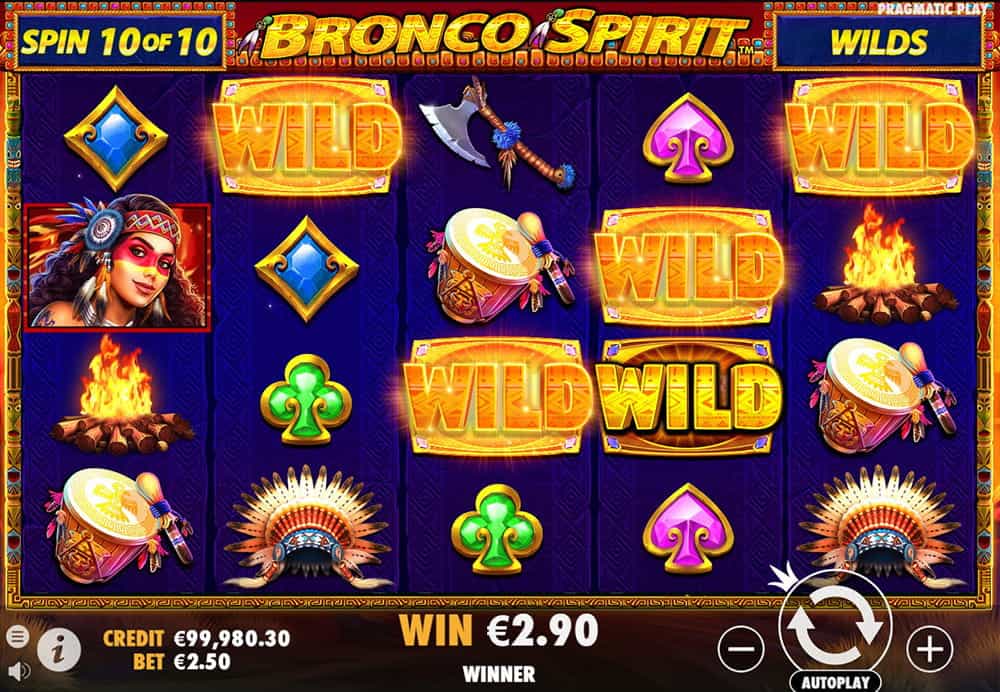Click the WILDS panel at top right

(879, 41)
